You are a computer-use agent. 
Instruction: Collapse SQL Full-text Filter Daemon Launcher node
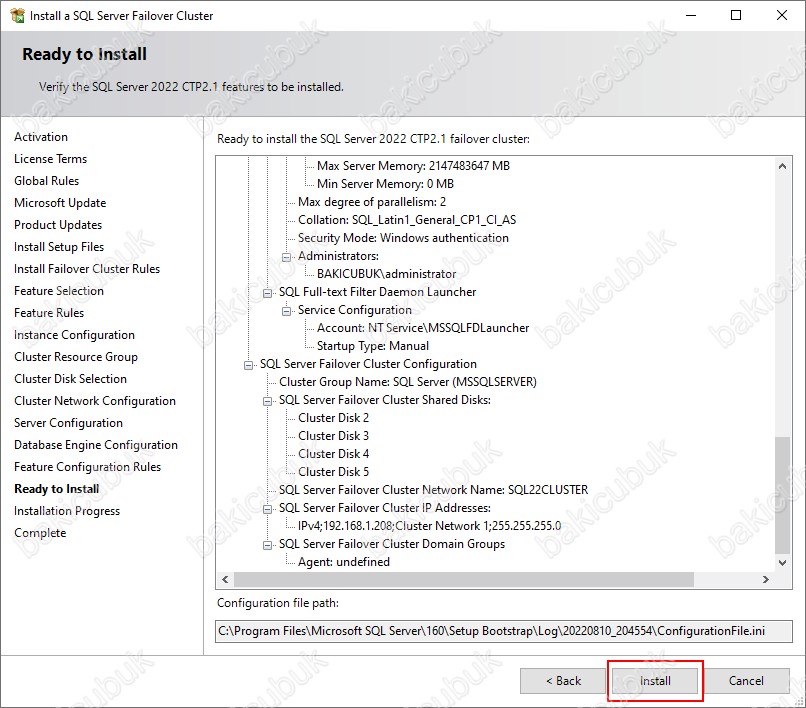coord(267,293)
